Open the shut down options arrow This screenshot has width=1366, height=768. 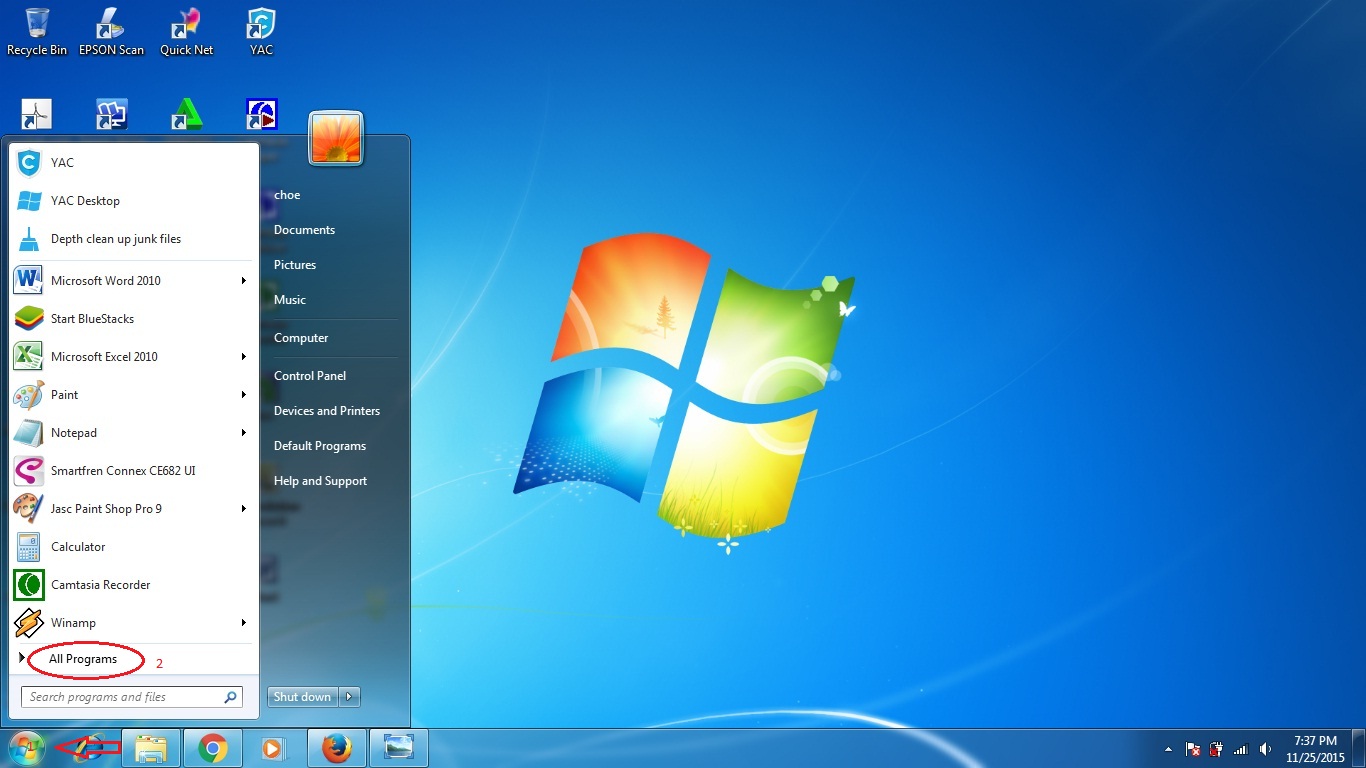pos(349,697)
